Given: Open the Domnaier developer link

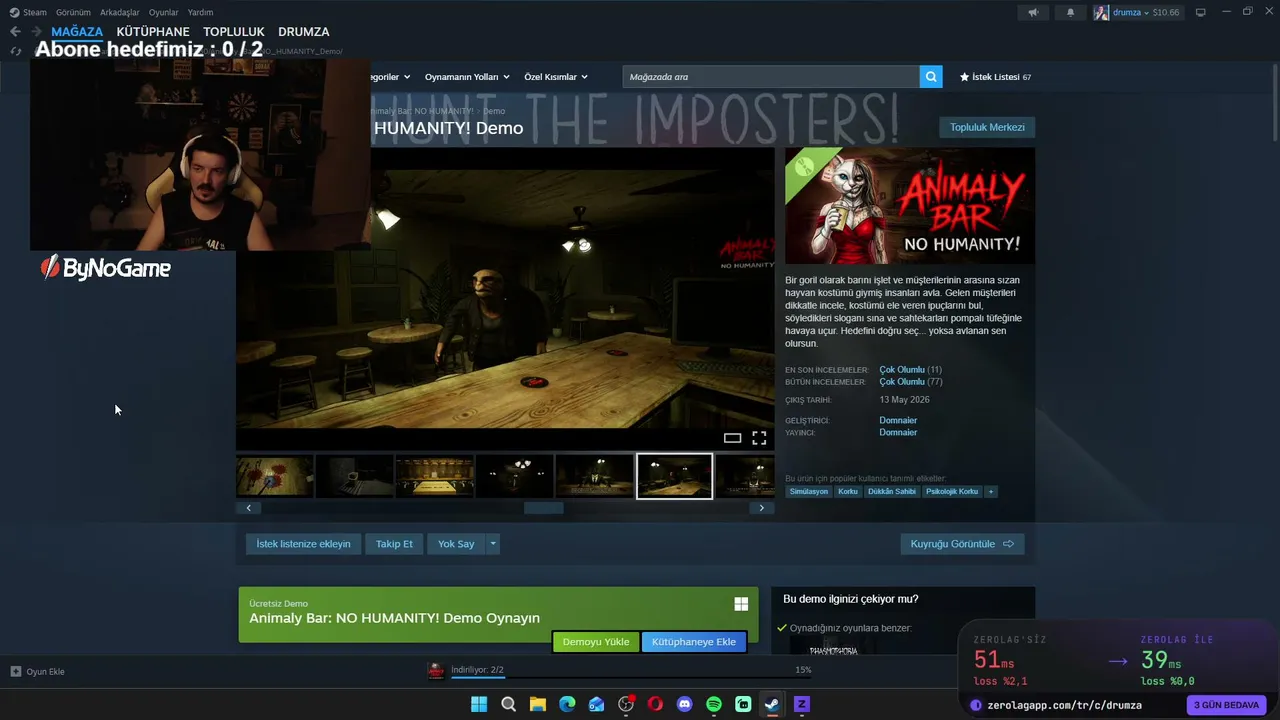Looking at the screenshot, I should [x=898, y=420].
